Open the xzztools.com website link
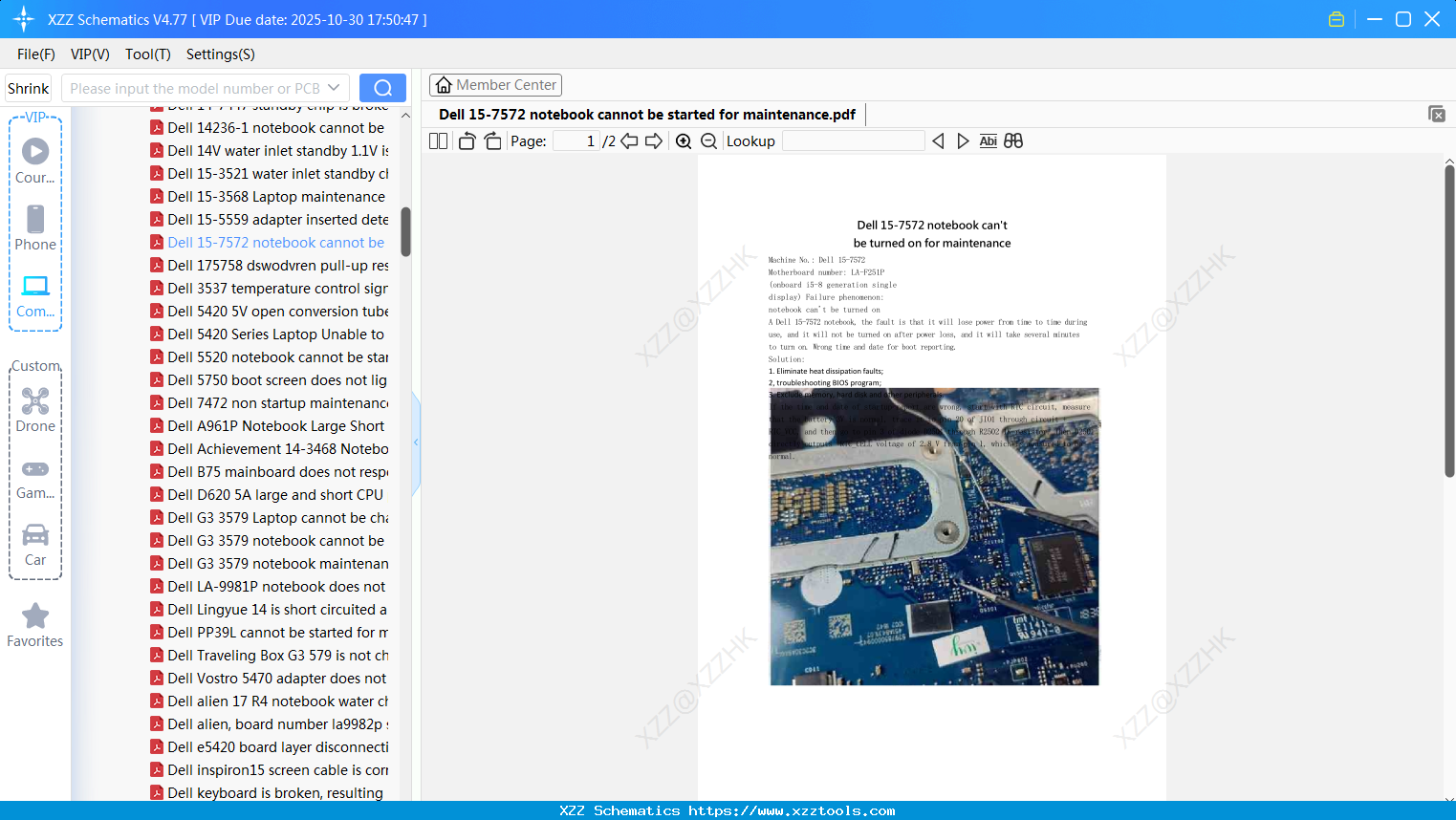1456x820 pixels. click(x=792, y=810)
